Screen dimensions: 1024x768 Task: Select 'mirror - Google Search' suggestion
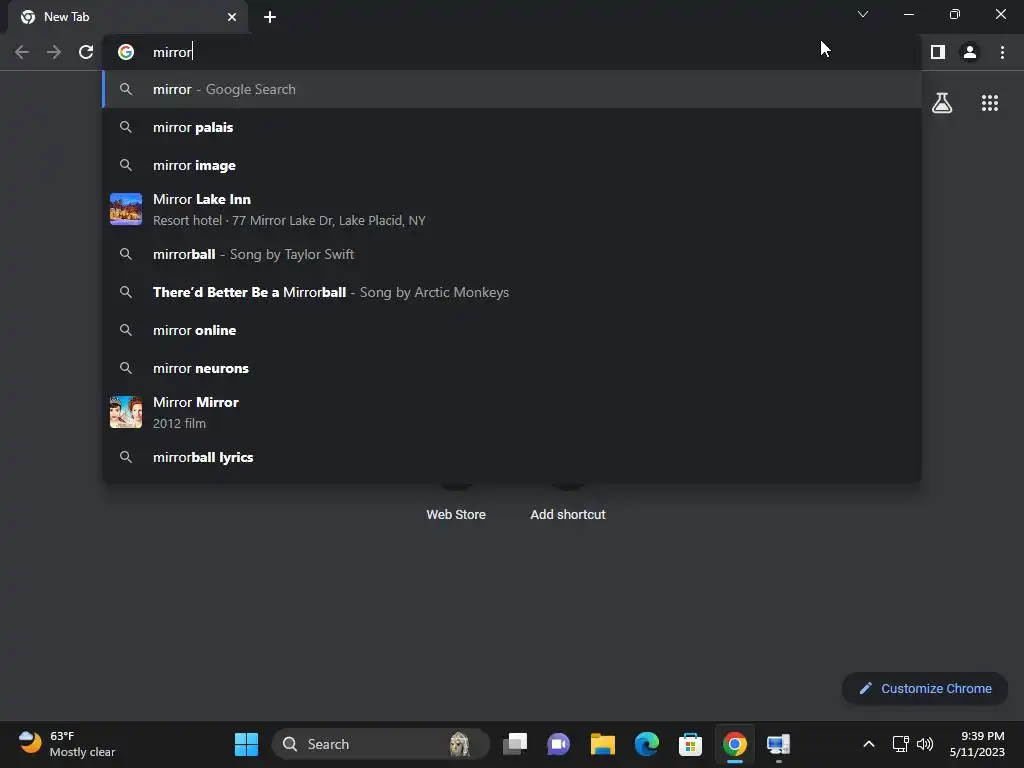click(x=512, y=89)
